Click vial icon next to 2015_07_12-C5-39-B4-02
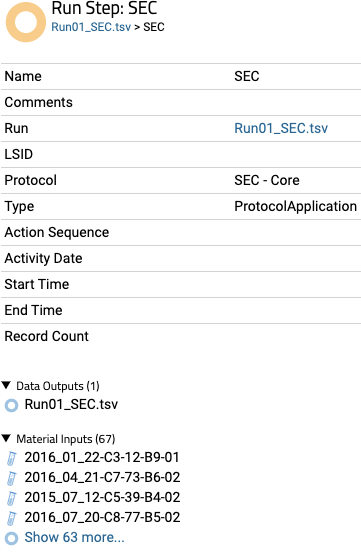The height and width of the screenshot is (560, 361). point(11,498)
